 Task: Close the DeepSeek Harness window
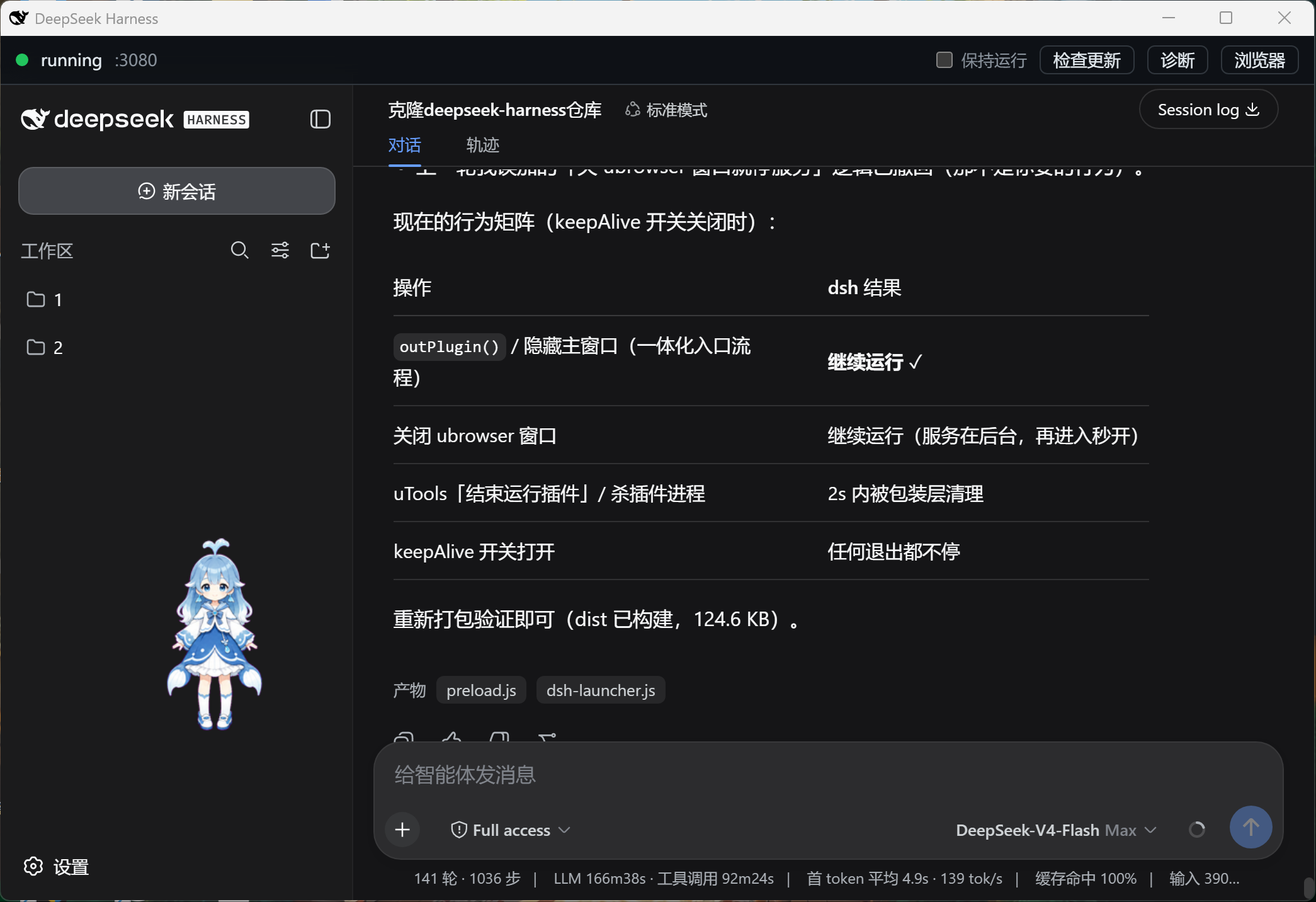click(x=1285, y=18)
